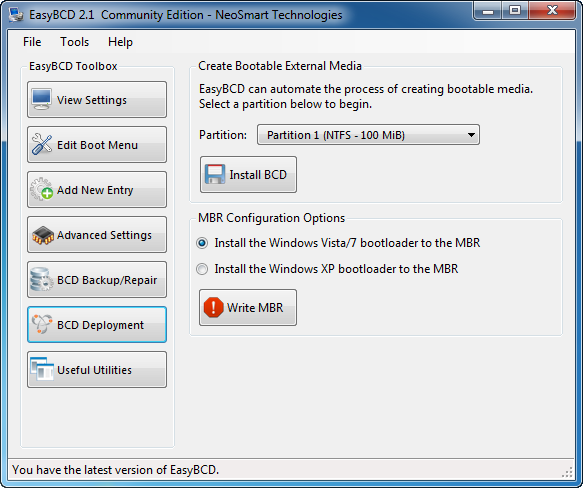The height and width of the screenshot is (488, 583).
Task: Click the BCD Deployment icon in toolbox
Action: pos(42,324)
